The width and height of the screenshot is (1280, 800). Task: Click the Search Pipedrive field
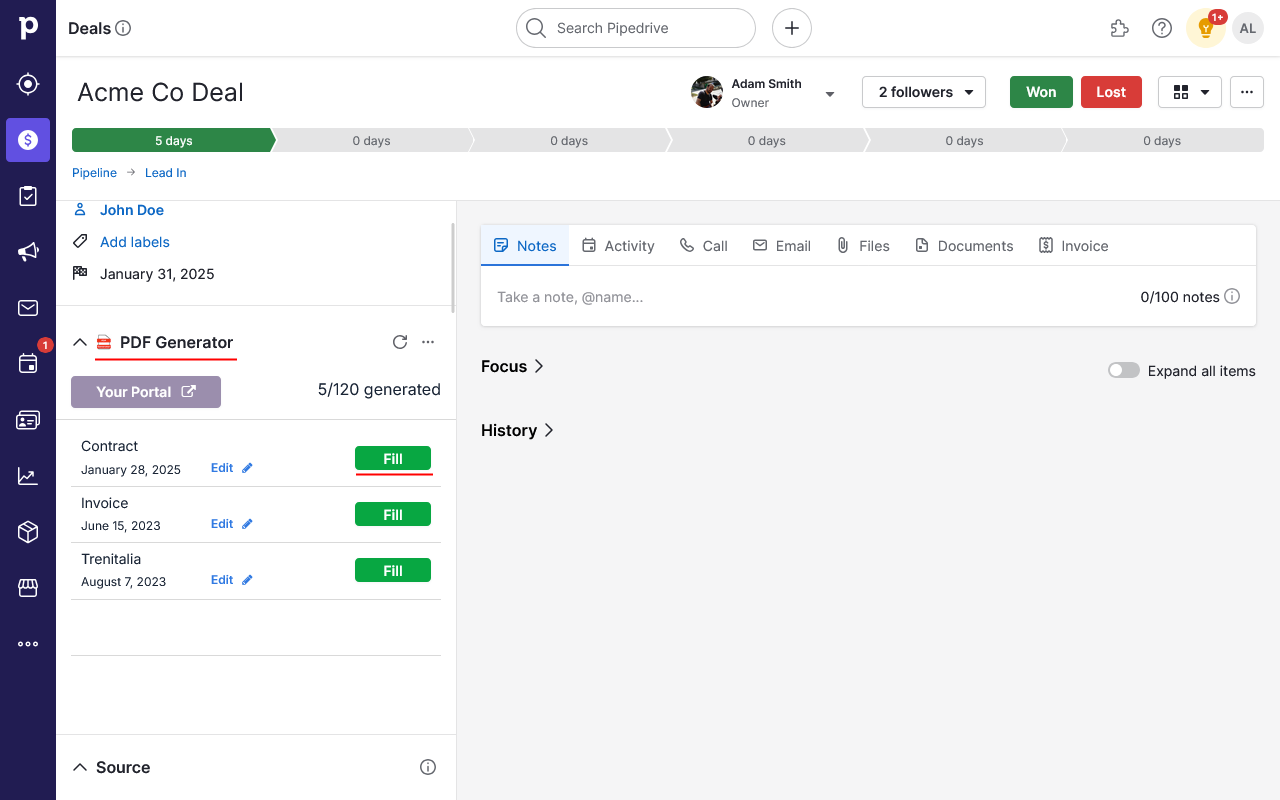[636, 28]
